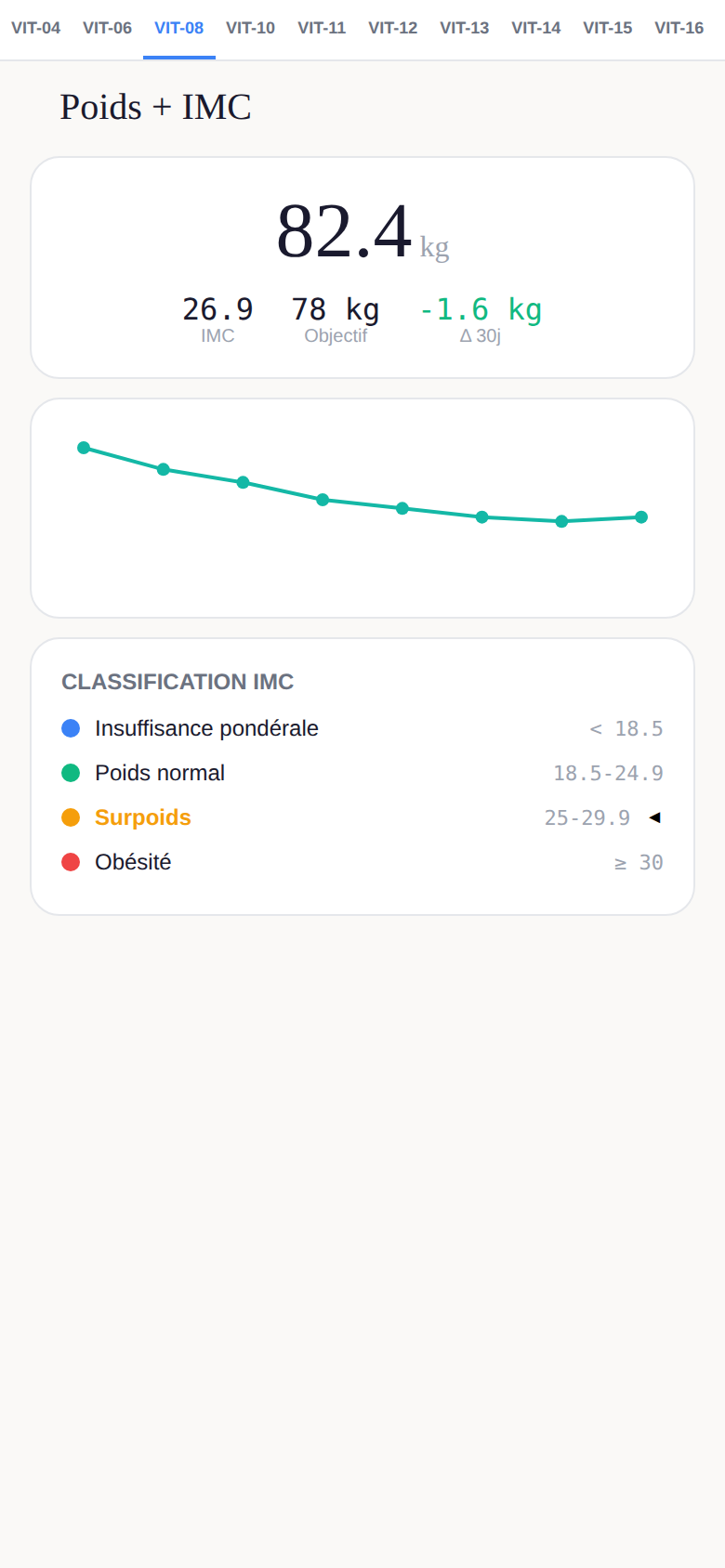Select the Obésité classification label

click(x=133, y=862)
